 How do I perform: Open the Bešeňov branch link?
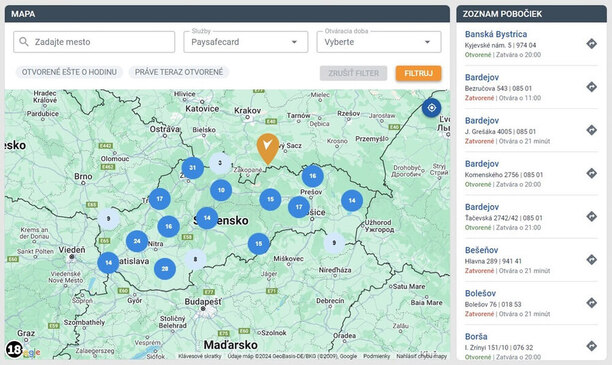click(x=481, y=250)
